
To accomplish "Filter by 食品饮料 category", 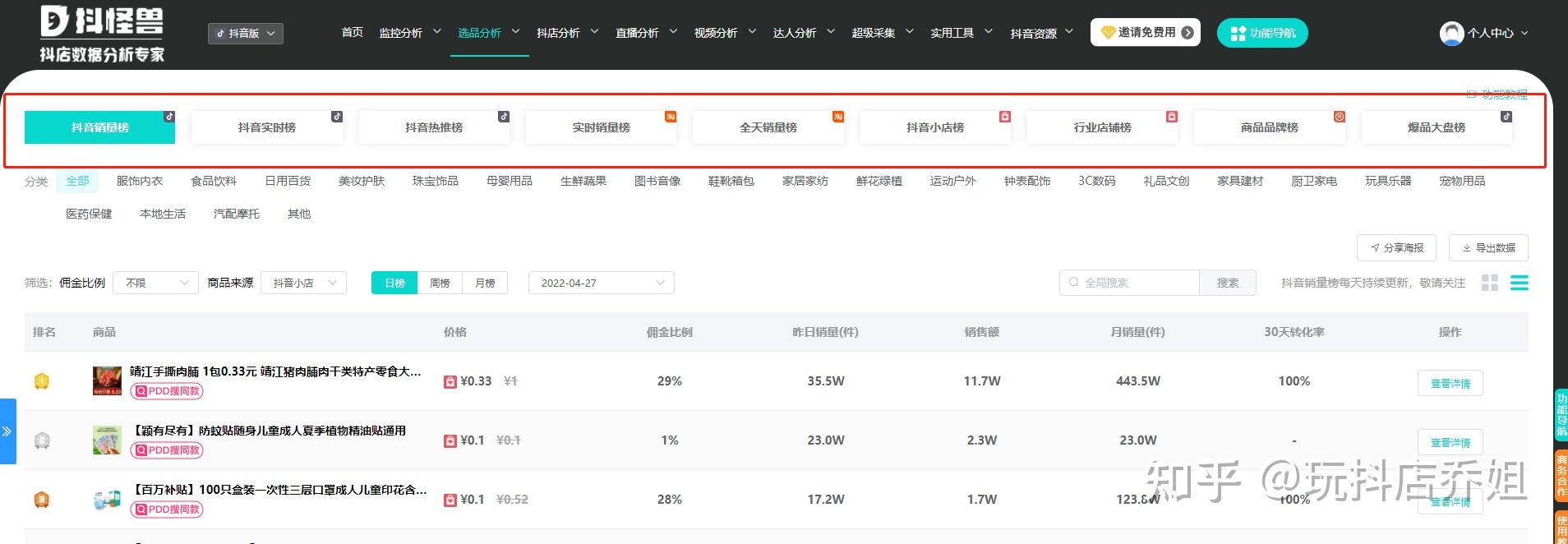I will coord(214,181).
